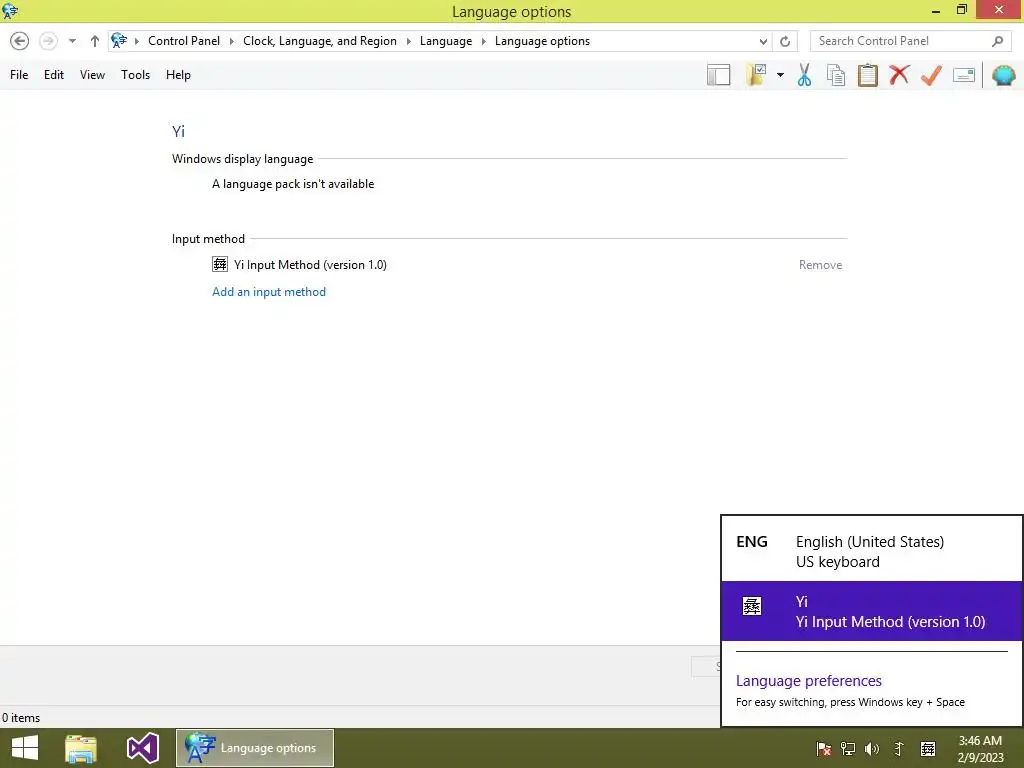Image resolution: width=1024 pixels, height=768 pixels.
Task: Open the Edit menu
Action: point(54,75)
